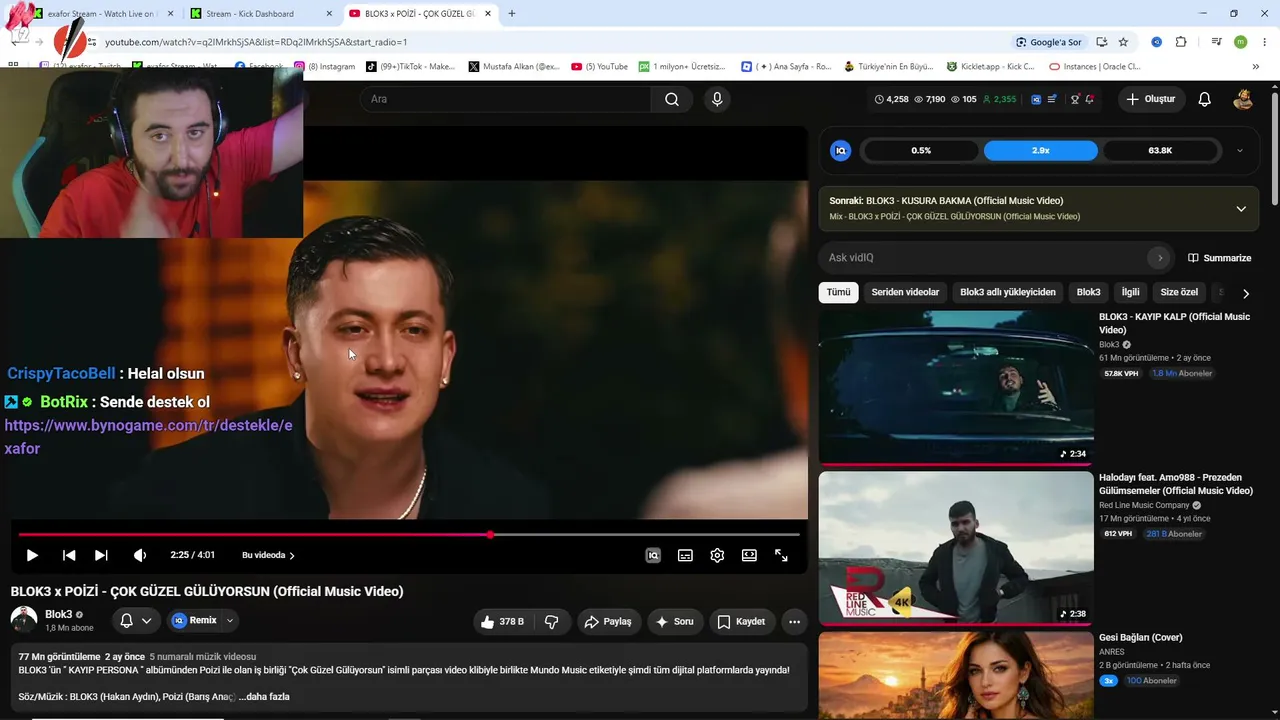Dislike the BLOK3 x POİZİ video

coord(551,621)
